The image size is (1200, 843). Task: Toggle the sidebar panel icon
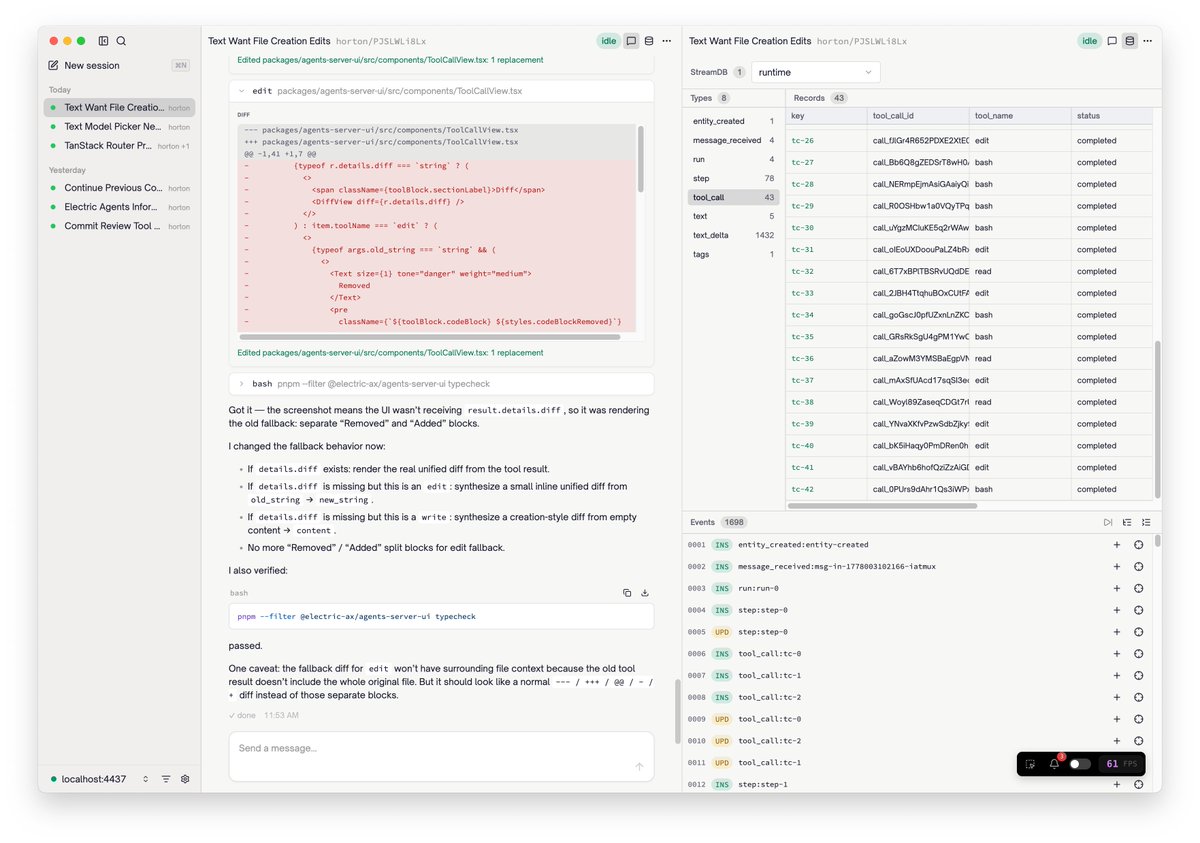coord(103,41)
